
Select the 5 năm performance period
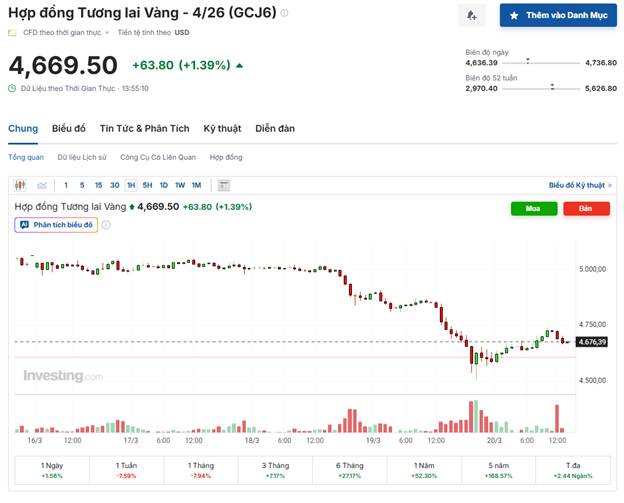pyautogui.click(x=499, y=470)
